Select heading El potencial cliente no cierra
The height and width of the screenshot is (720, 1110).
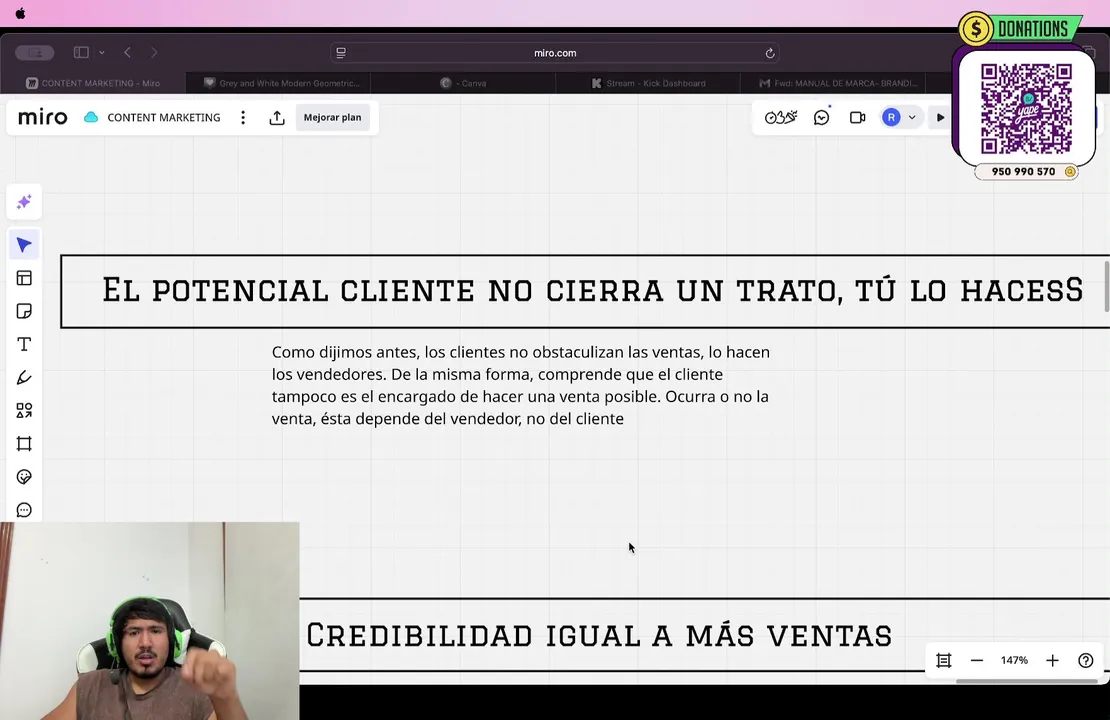tap(592, 290)
